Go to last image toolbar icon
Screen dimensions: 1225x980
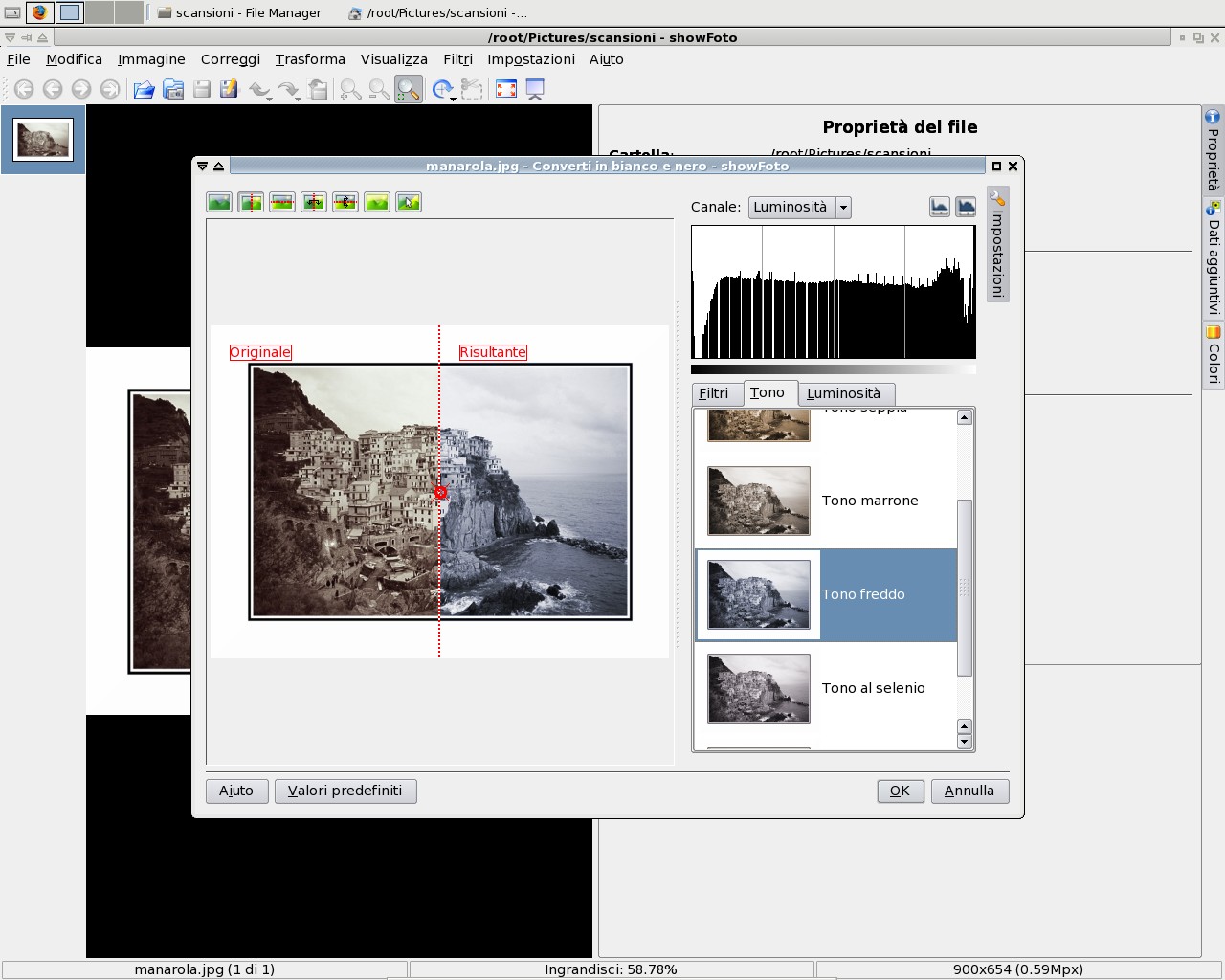tap(110, 89)
